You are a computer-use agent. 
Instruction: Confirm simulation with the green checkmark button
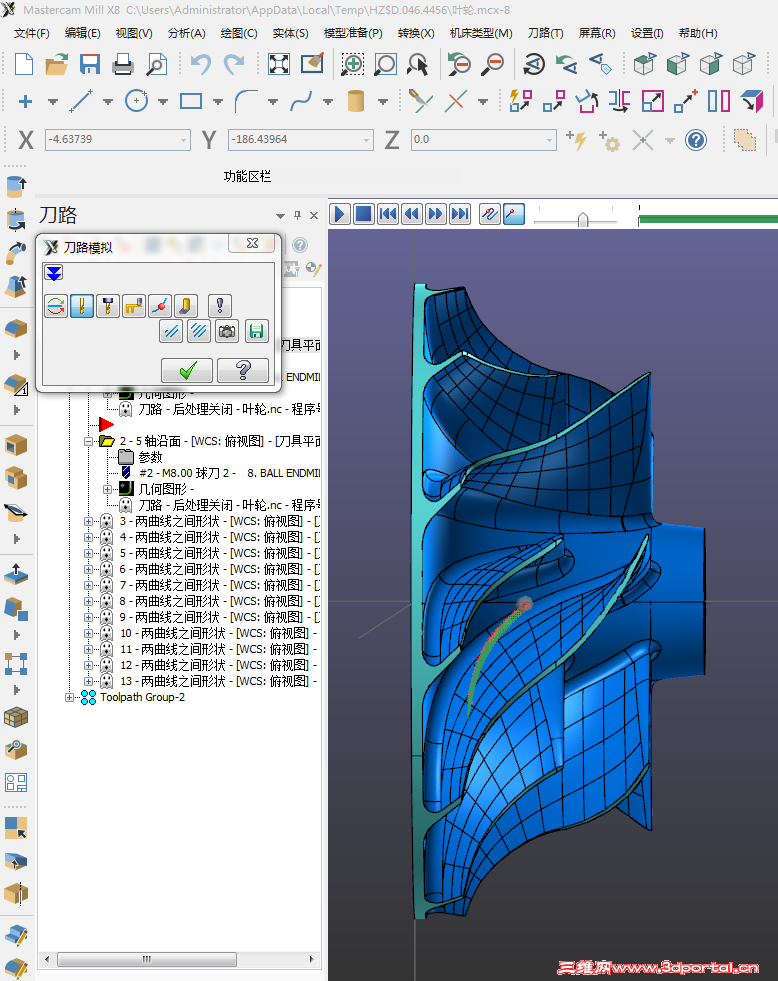pyautogui.click(x=187, y=371)
